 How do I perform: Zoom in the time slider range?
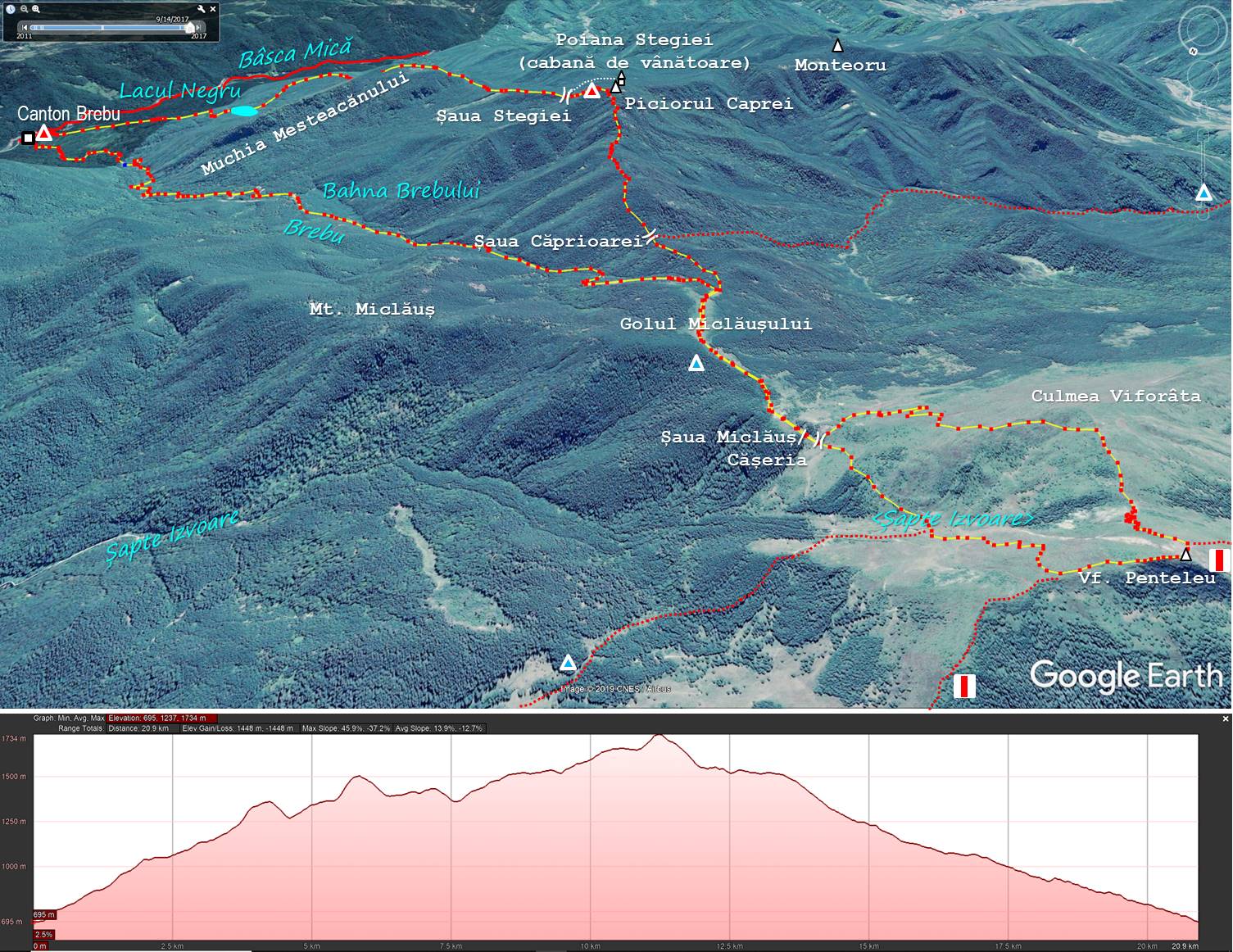tap(36, 9)
